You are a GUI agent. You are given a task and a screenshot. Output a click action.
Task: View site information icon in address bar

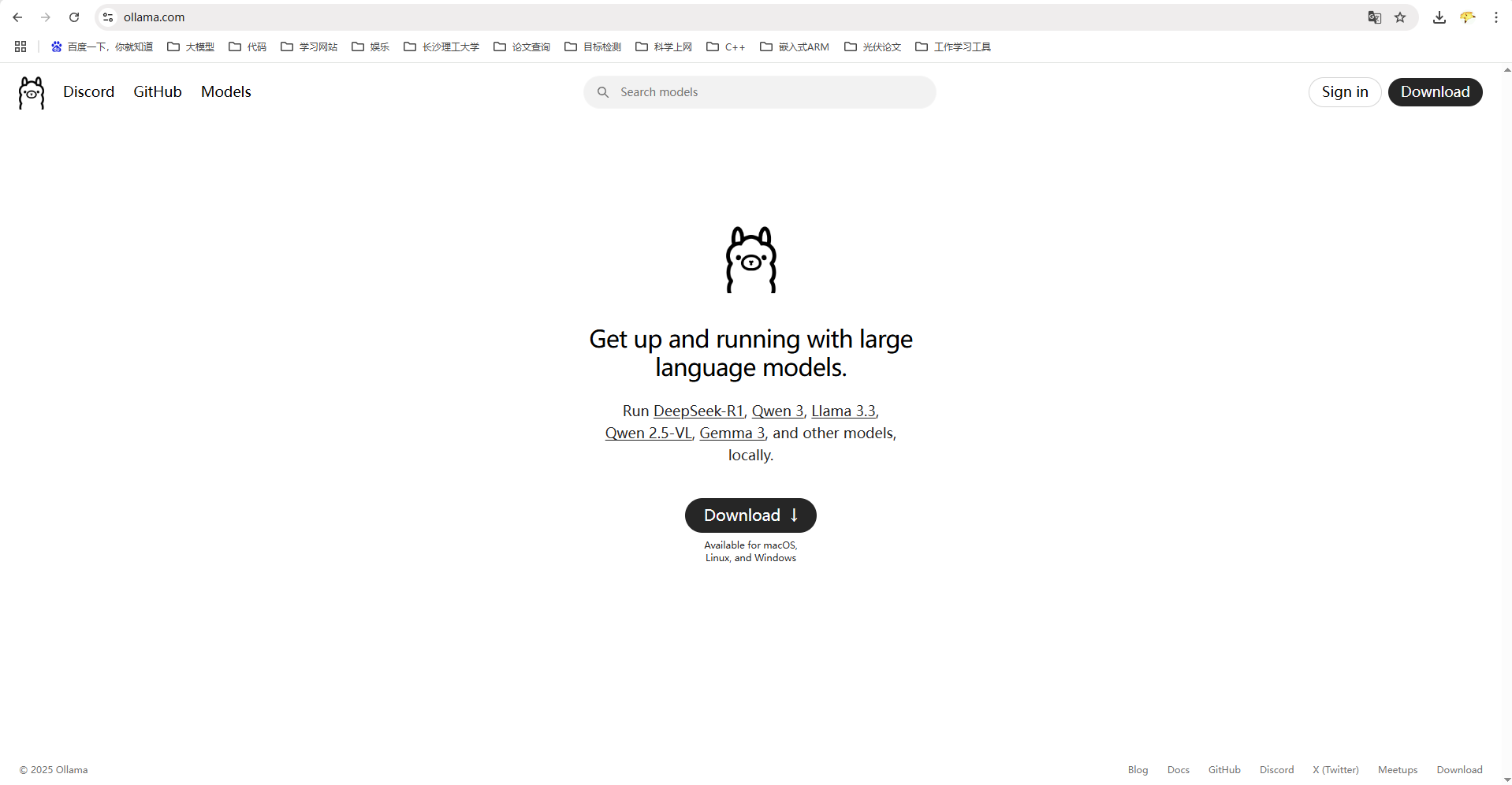[108, 17]
